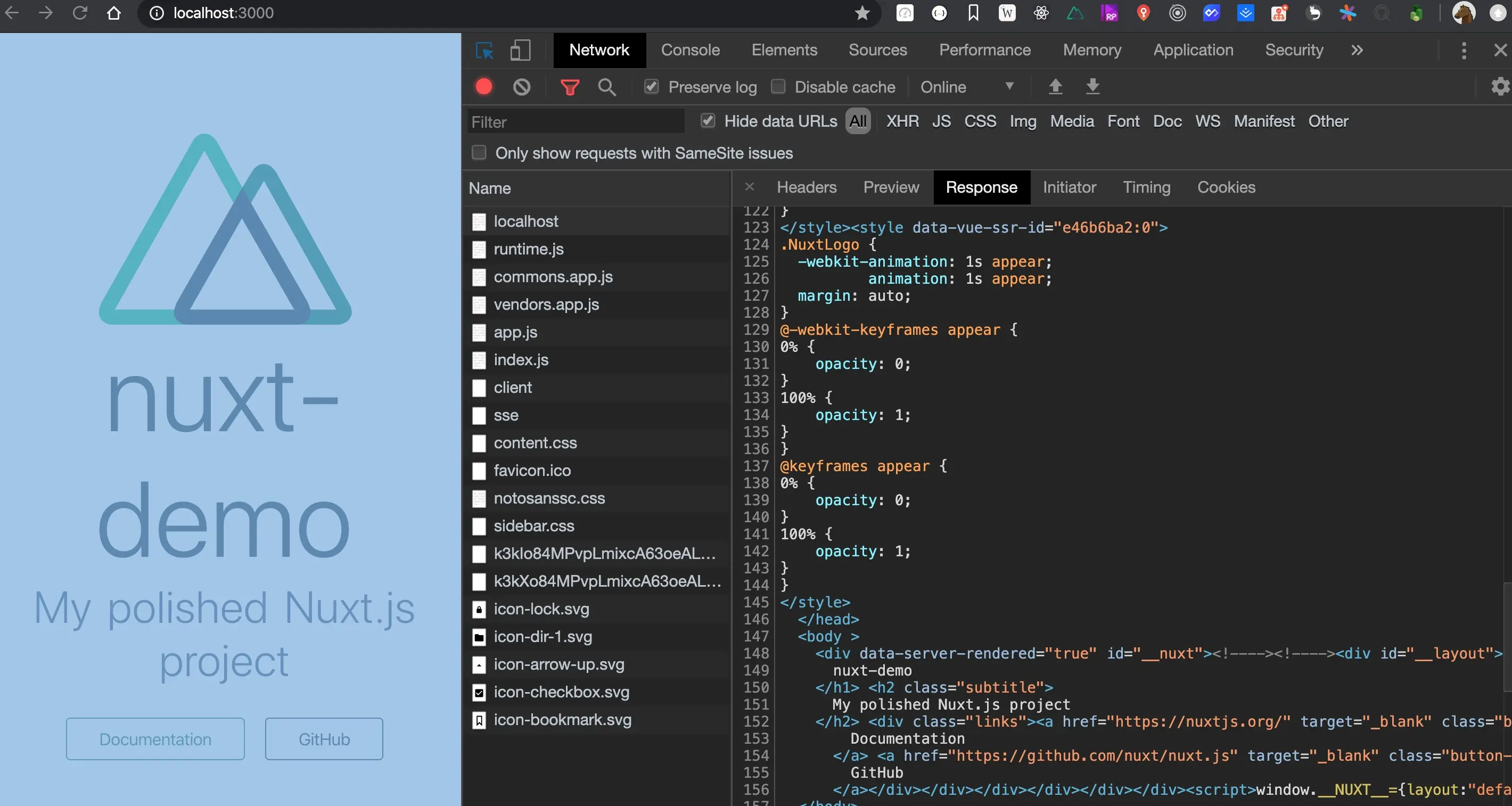Show the Headers sub-tab

(807, 187)
